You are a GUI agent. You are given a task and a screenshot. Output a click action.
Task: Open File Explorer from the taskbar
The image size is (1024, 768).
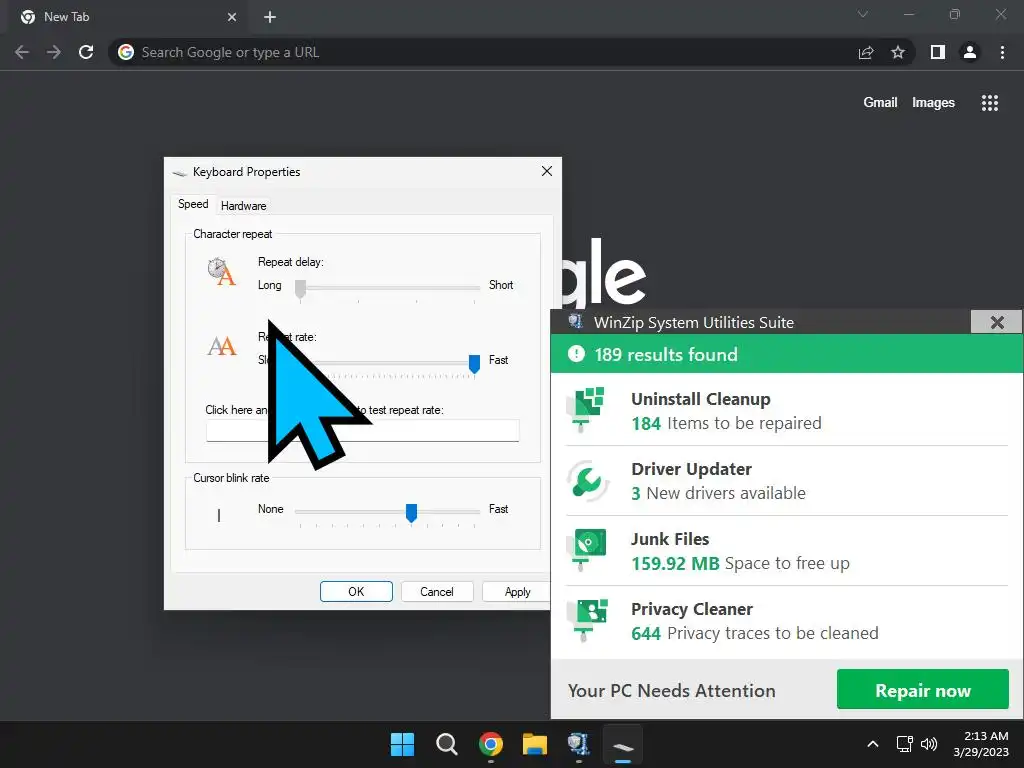pos(534,744)
